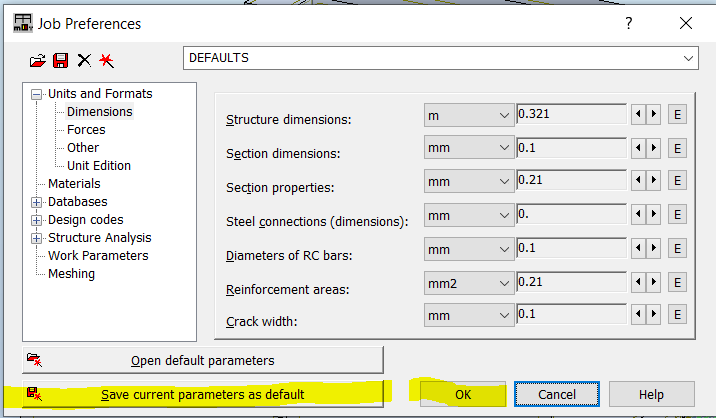The width and height of the screenshot is (716, 418).
Task: Click the question mark help icon in title bar
Action: pos(629,23)
